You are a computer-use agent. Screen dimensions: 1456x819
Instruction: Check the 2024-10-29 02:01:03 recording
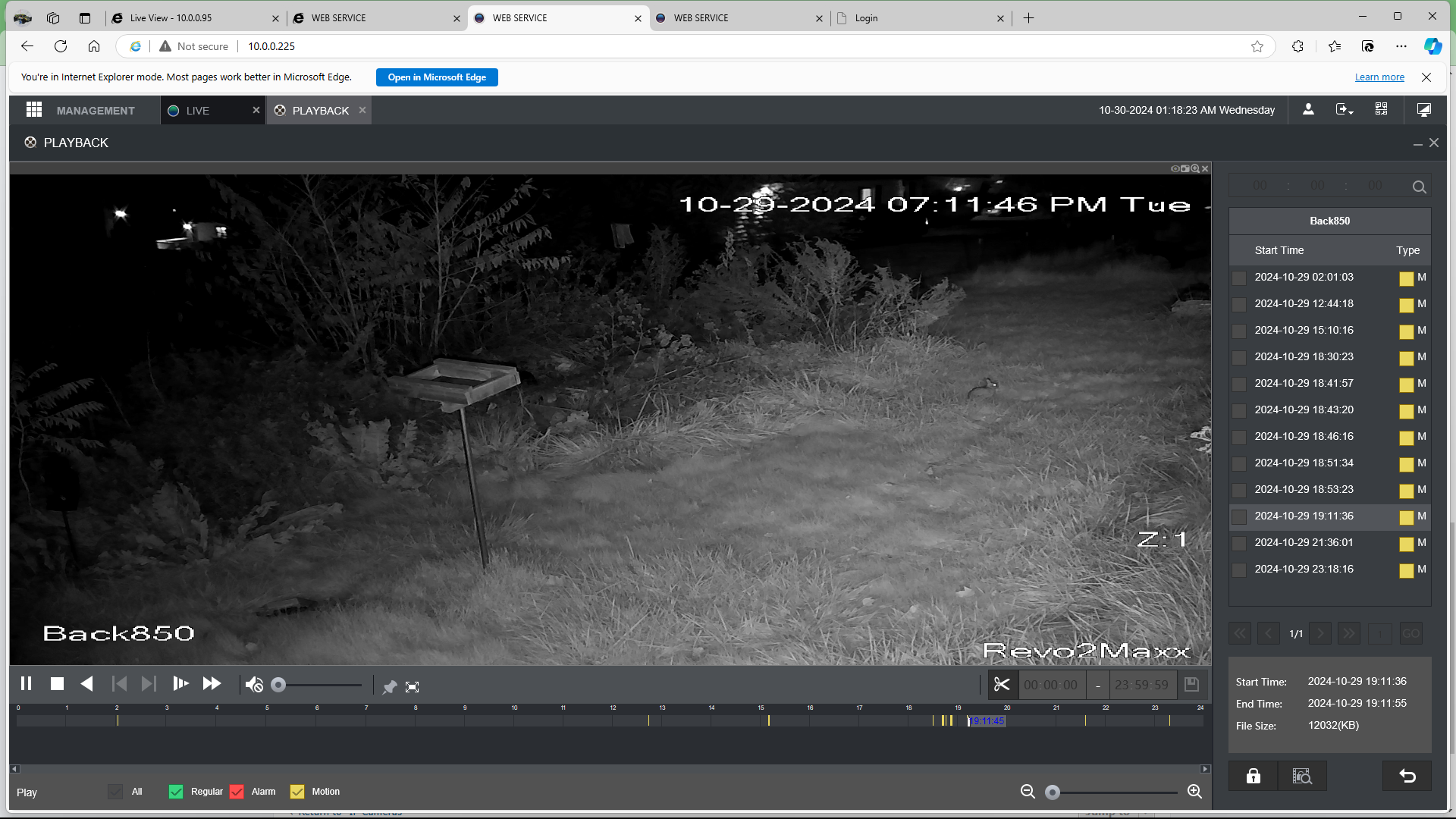click(1239, 278)
